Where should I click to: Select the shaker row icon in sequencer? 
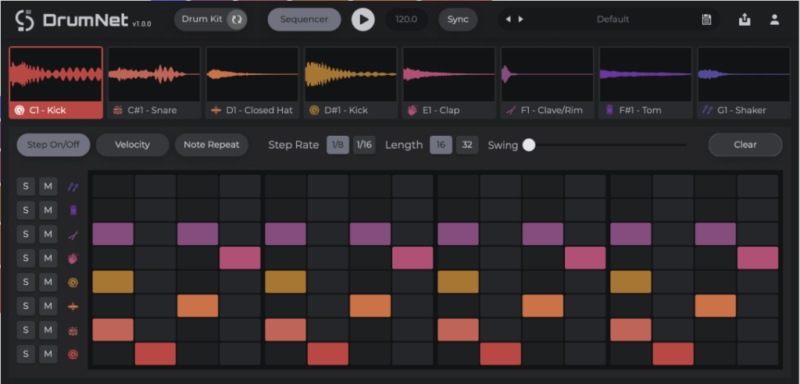(73, 187)
